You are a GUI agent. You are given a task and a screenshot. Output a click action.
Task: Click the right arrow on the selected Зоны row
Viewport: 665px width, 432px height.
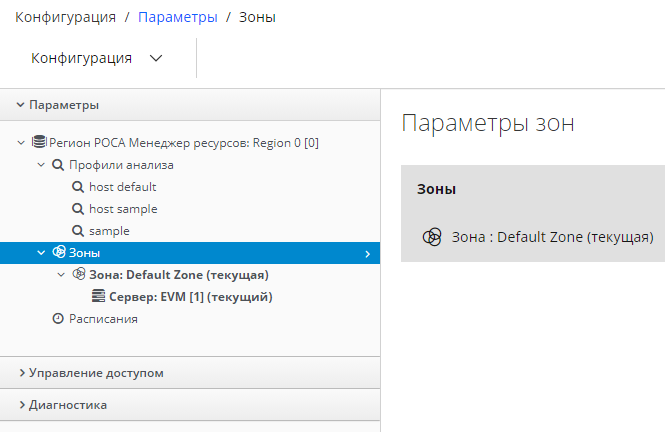point(368,253)
